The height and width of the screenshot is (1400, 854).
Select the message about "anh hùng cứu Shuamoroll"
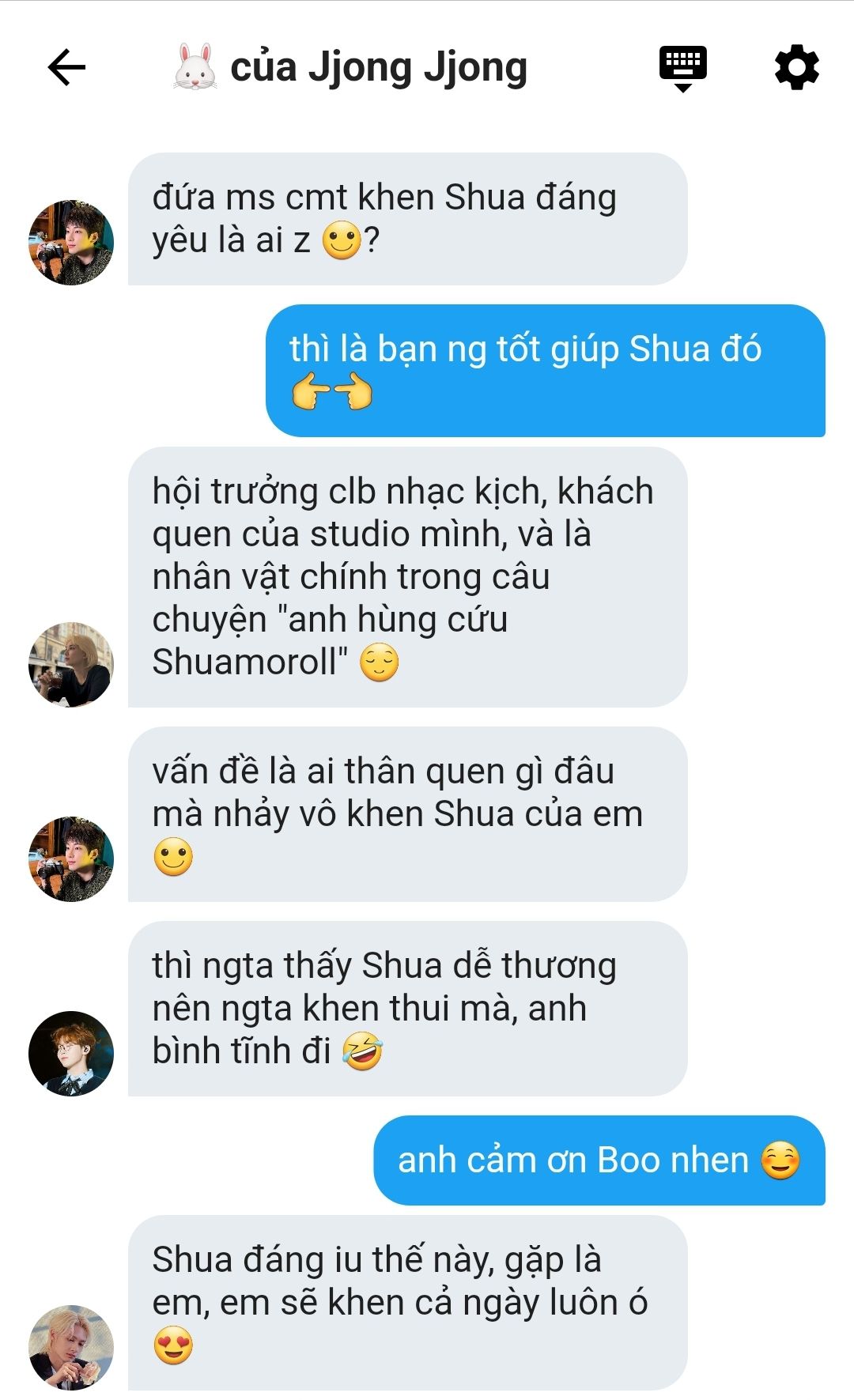click(407, 577)
